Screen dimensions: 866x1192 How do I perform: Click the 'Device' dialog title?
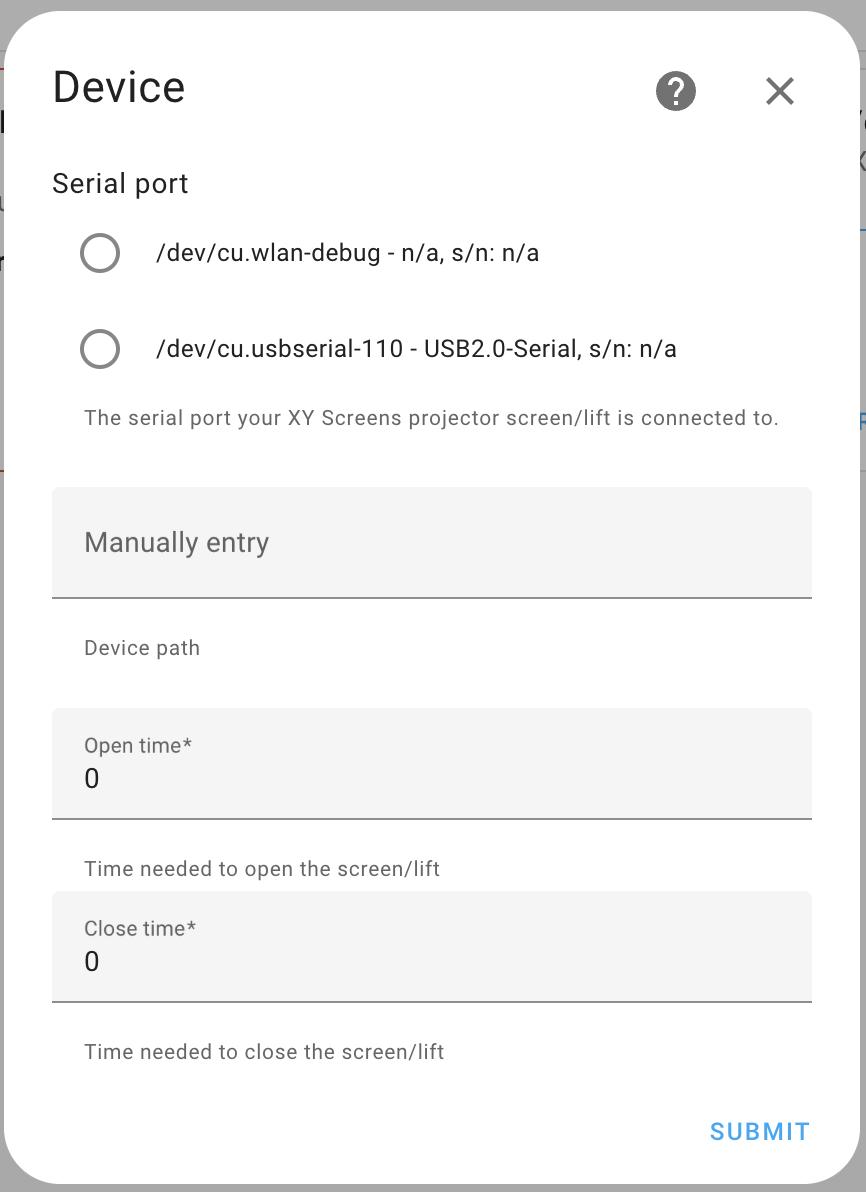pyautogui.click(x=119, y=88)
